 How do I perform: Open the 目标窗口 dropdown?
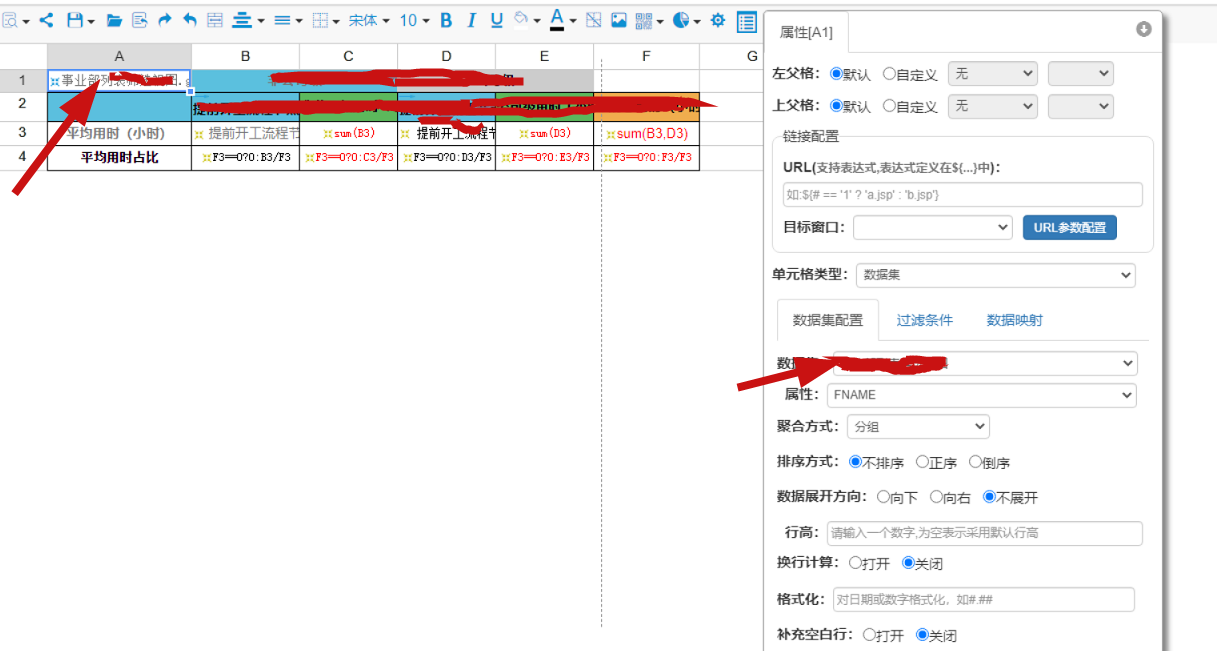click(x=933, y=227)
